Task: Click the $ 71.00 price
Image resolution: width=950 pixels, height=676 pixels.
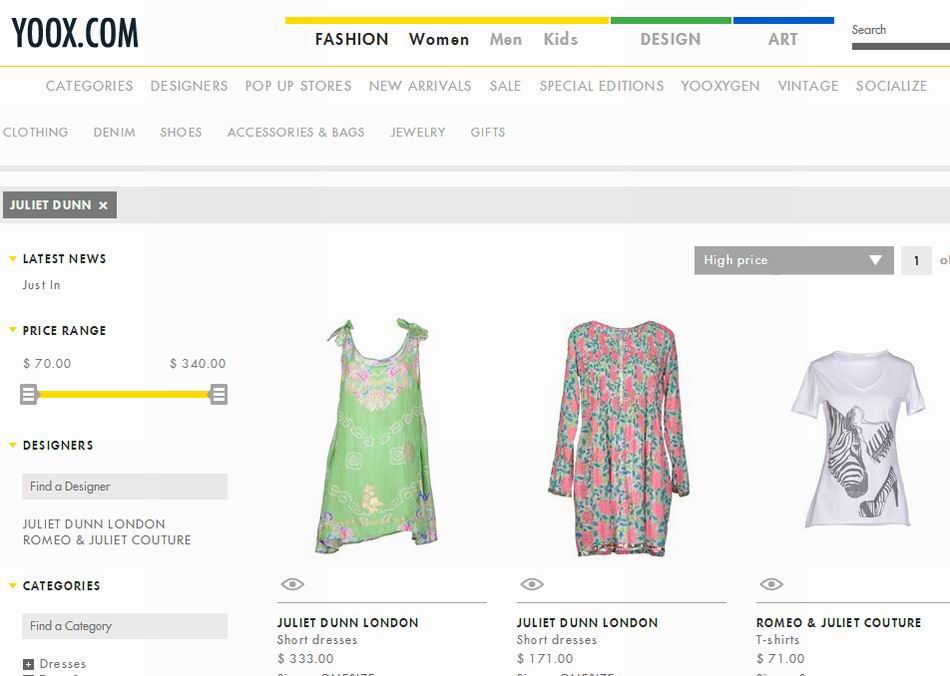Action: pos(780,658)
